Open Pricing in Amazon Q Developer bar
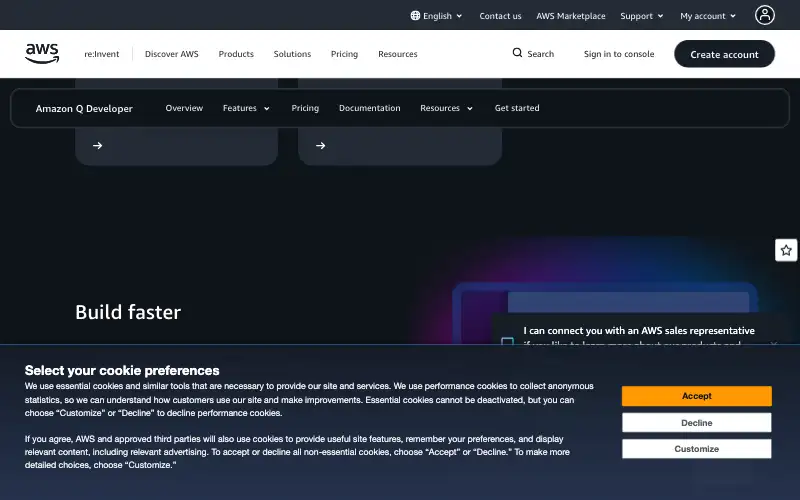Screen dimensions: 800x500 305,108
